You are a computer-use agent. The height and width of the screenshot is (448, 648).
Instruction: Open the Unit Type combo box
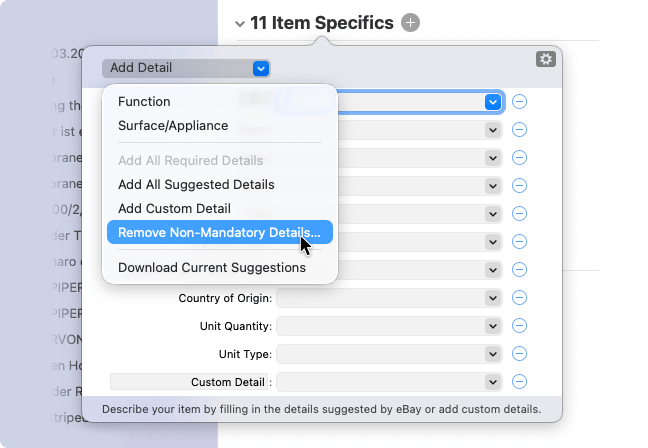point(492,354)
